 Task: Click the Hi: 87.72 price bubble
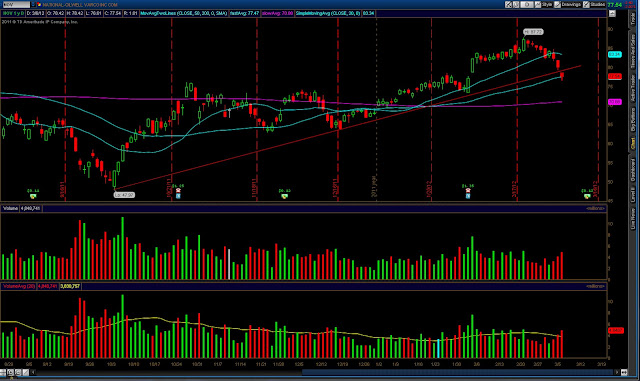pos(533,32)
